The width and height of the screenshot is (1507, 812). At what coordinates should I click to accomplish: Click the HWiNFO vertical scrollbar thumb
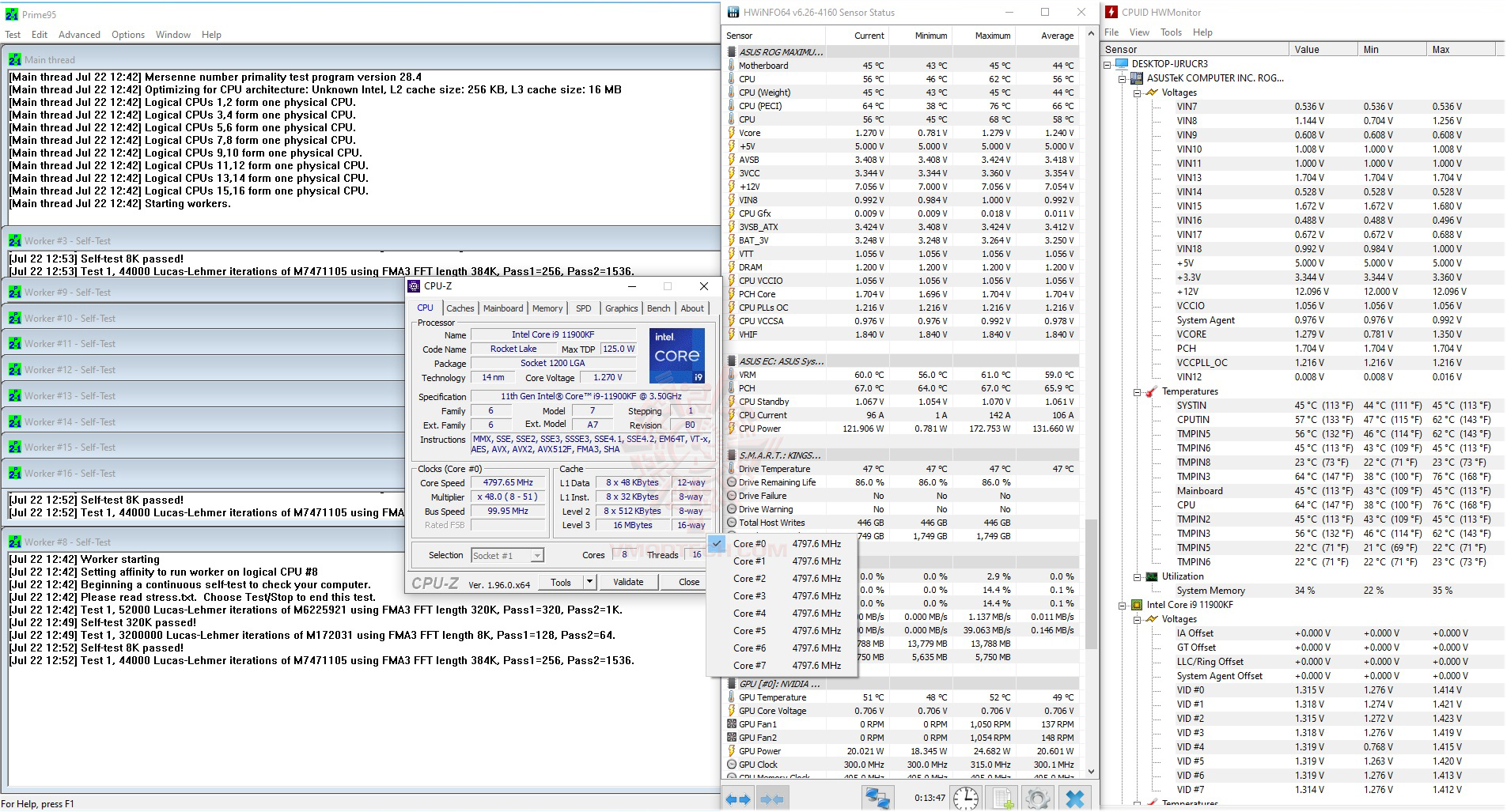[1091, 584]
